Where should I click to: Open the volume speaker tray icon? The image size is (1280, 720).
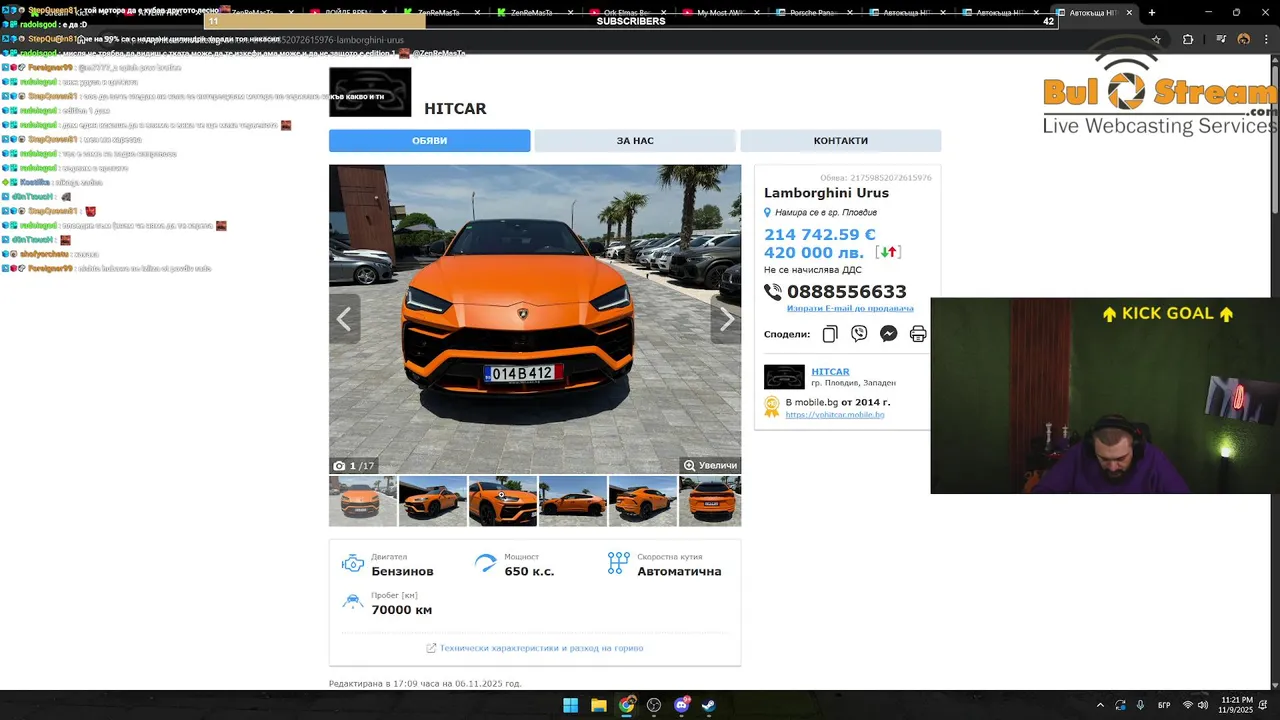[1203, 705]
